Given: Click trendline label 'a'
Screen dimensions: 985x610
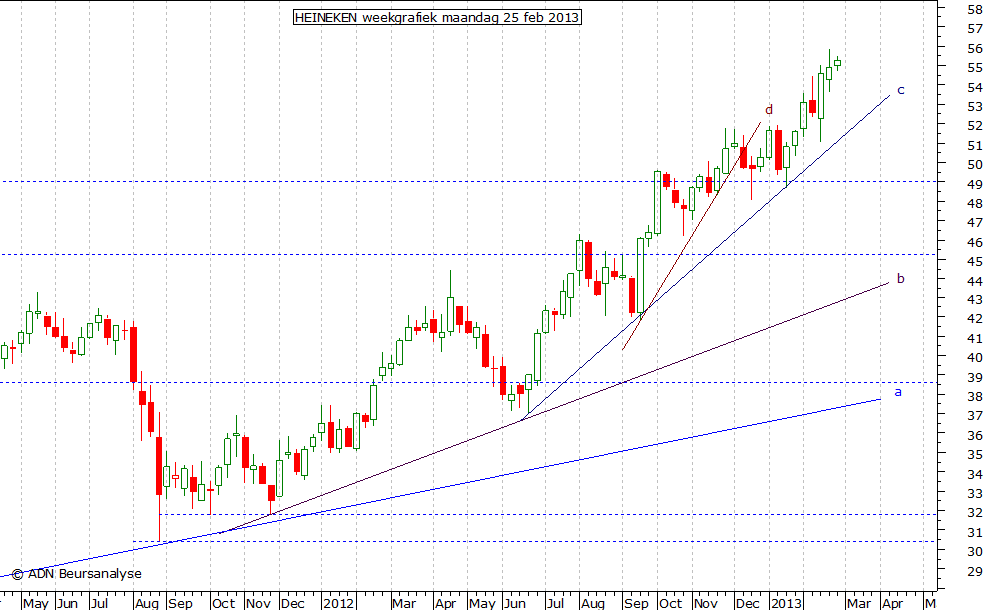Looking at the screenshot, I should (898, 392).
